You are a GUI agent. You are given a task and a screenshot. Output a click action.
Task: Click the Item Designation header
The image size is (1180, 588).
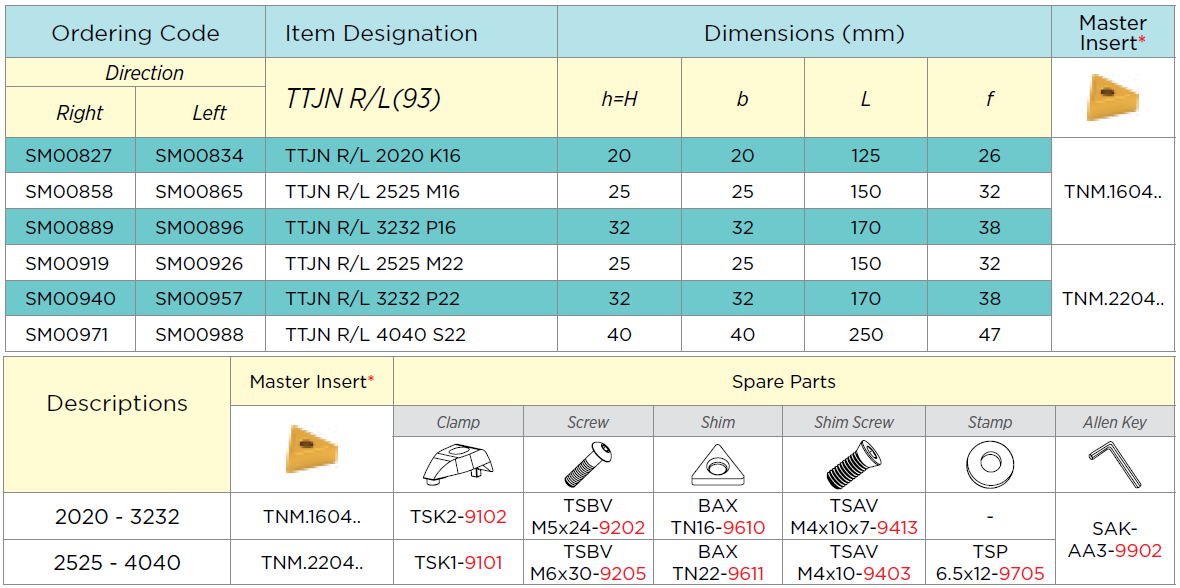pos(381,33)
